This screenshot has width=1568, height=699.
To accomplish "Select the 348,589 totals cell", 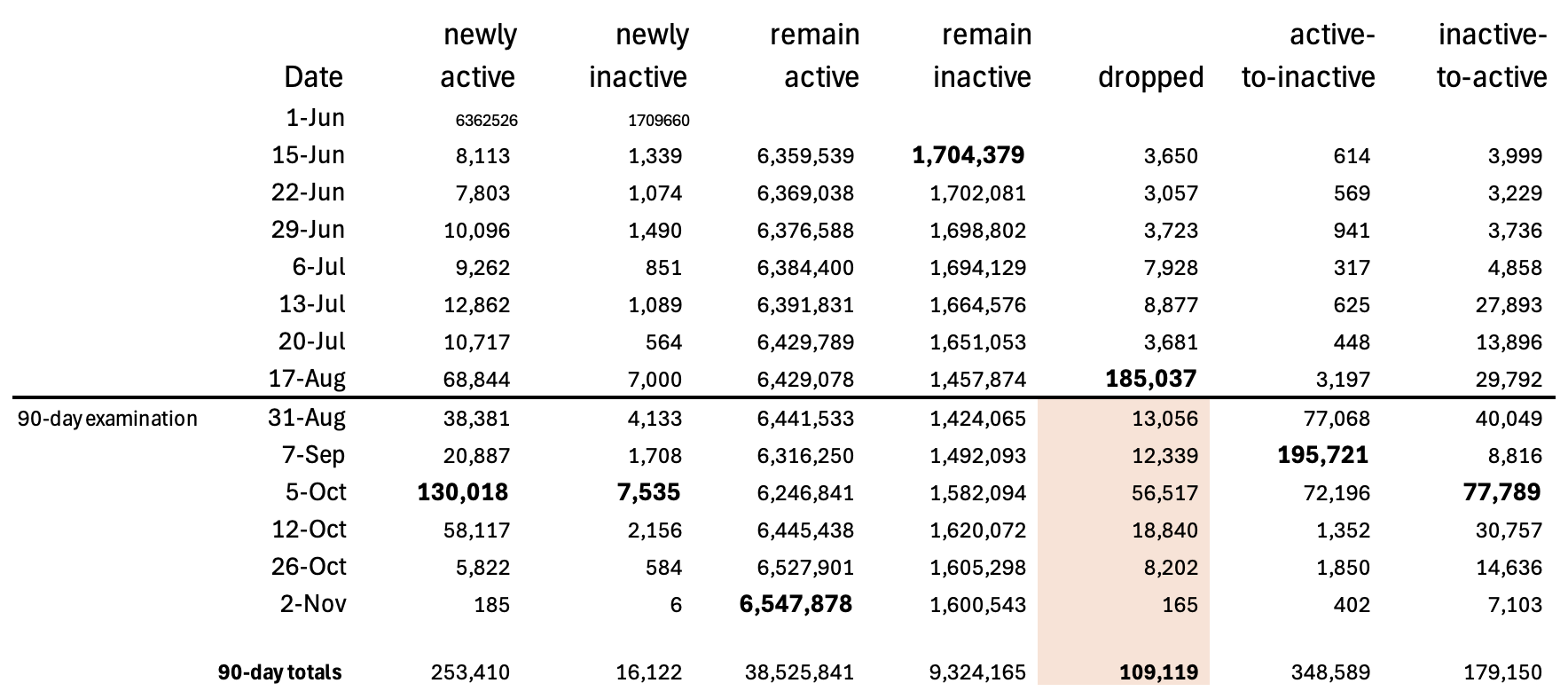I will click(1332, 672).
